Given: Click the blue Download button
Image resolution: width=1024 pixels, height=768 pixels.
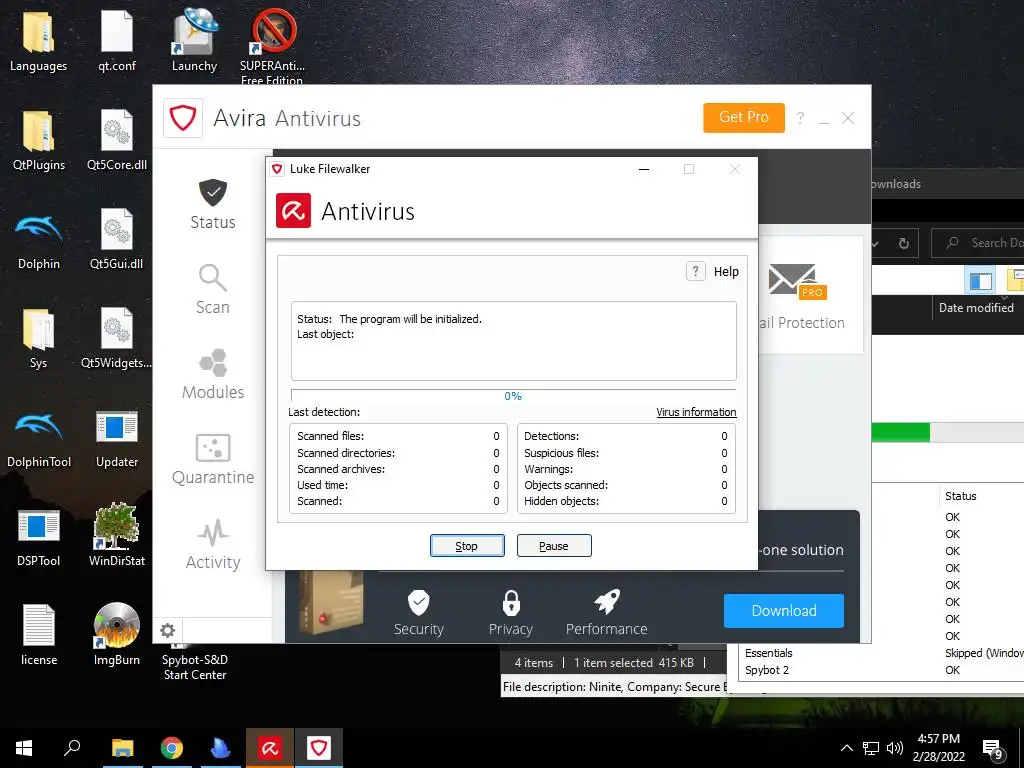Looking at the screenshot, I should (x=784, y=611).
